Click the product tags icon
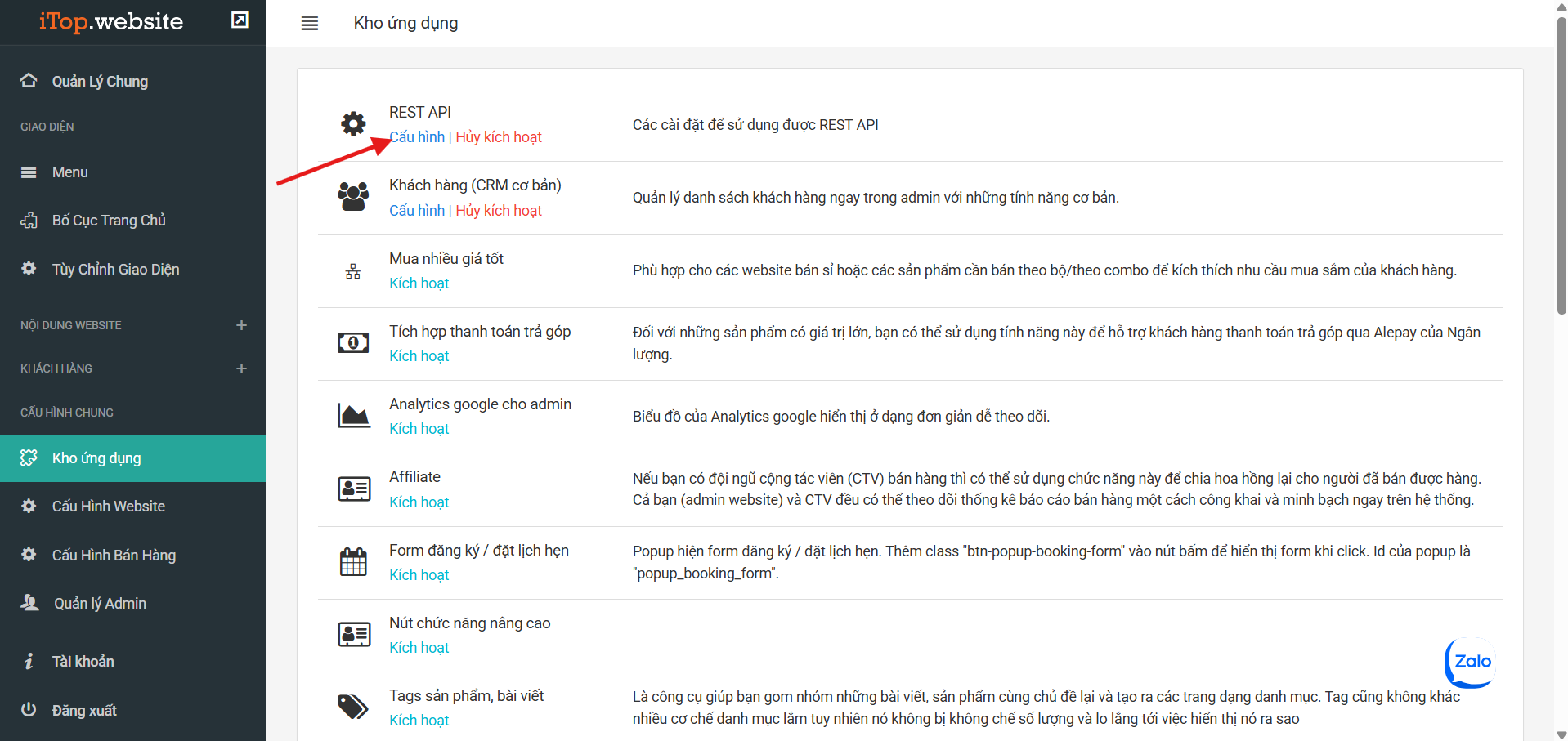 click(353, 707)
